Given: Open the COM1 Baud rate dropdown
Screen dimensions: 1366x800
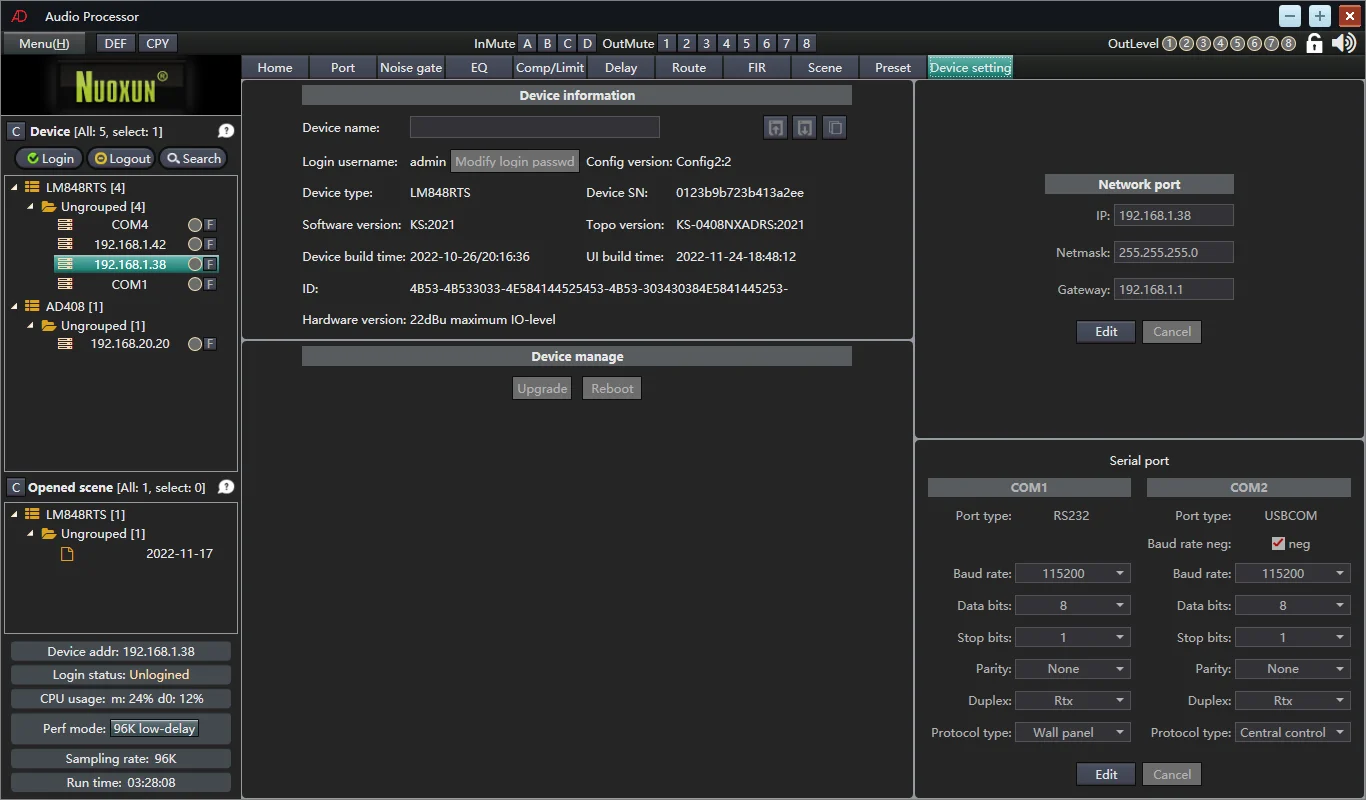Looking at the screenshot, I should click(x=1072, y=573).
